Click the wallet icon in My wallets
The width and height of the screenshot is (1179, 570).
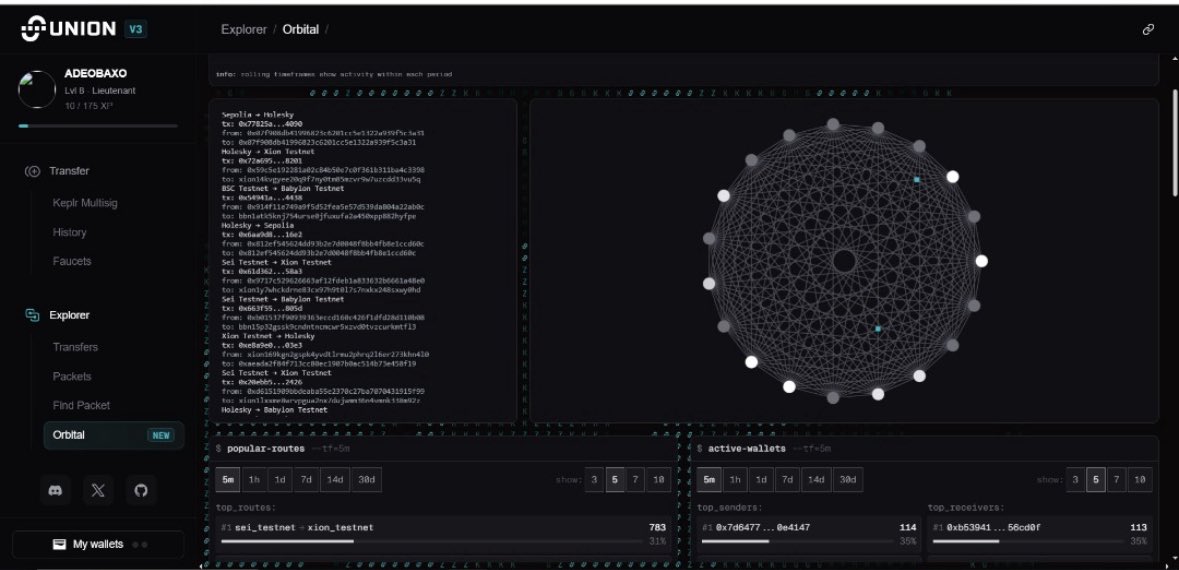coord(59,544)
